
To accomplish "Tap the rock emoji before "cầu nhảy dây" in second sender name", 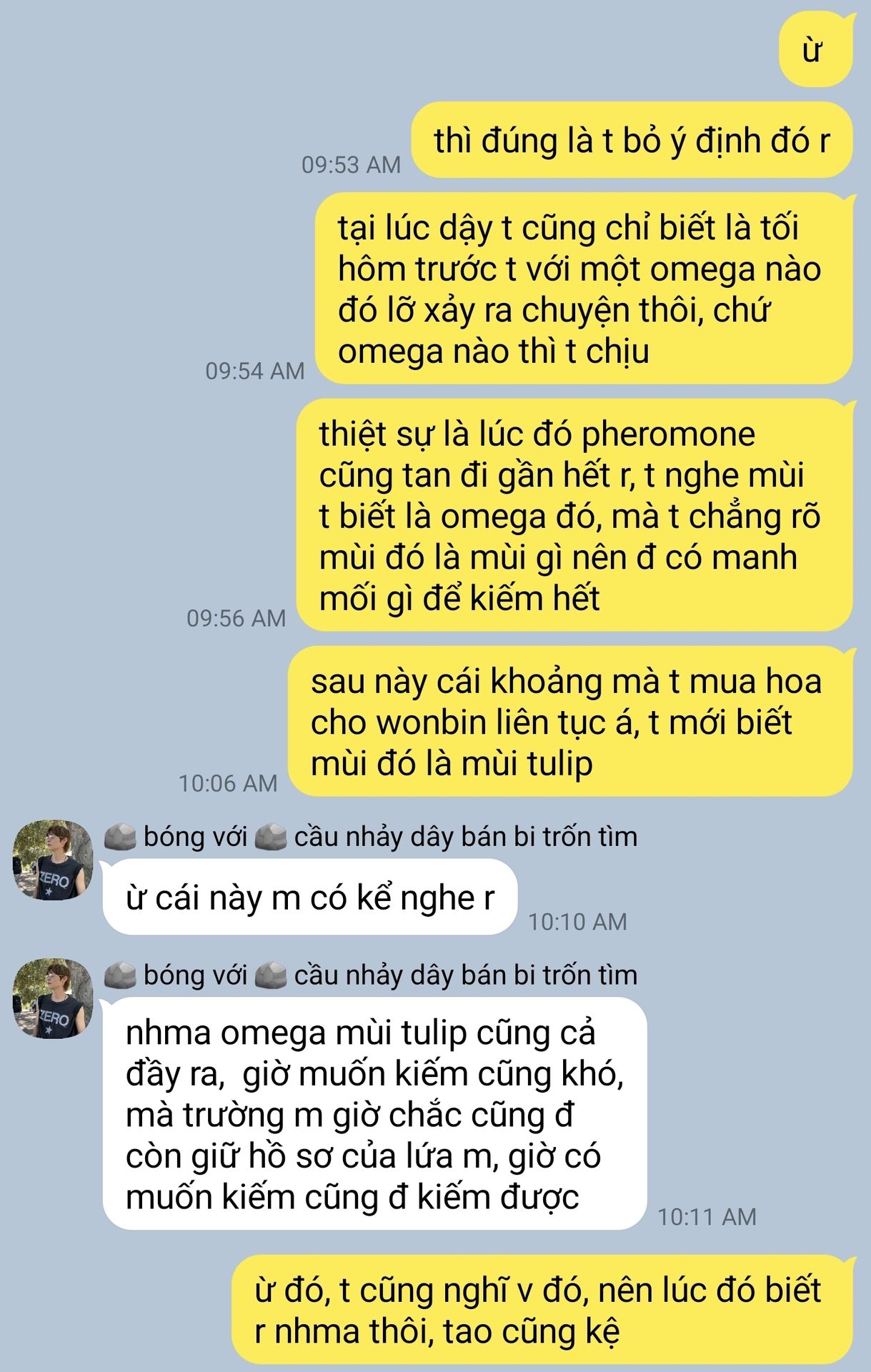I will click(x=271, y=975).
